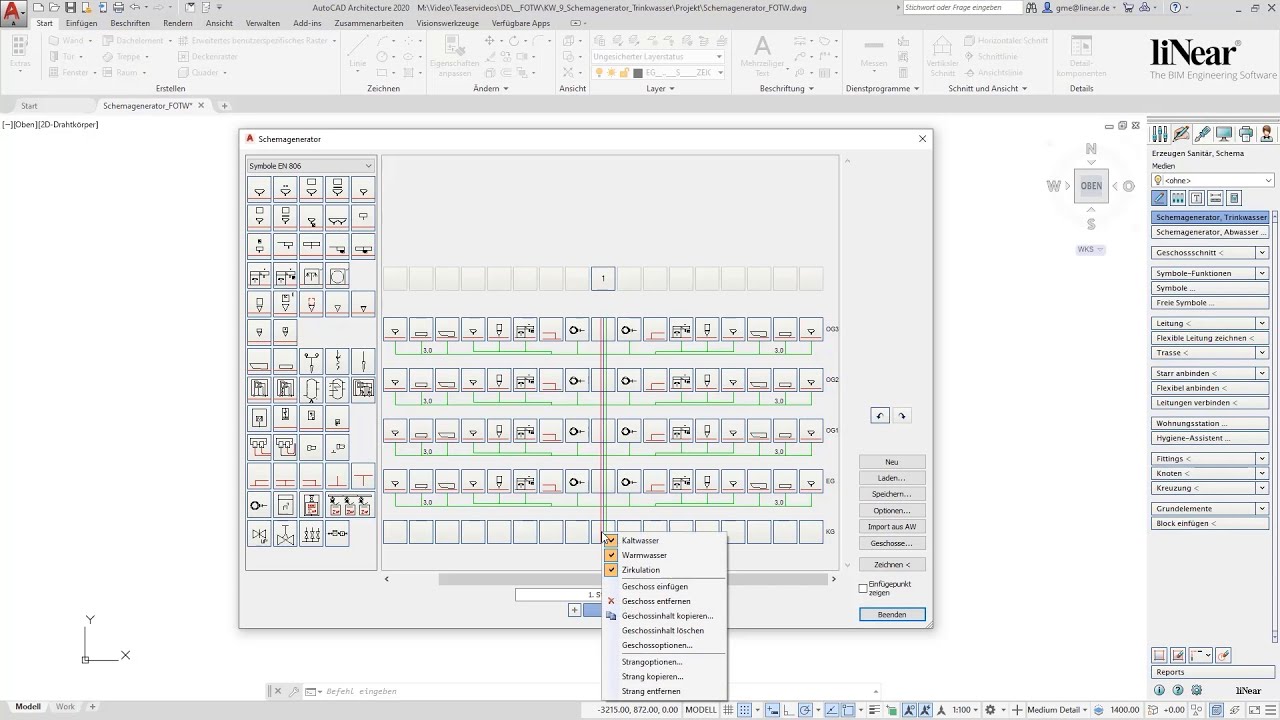Expand the Fittings < dropdown arrow
The image size is (1280, 720).
(1263, 458)
